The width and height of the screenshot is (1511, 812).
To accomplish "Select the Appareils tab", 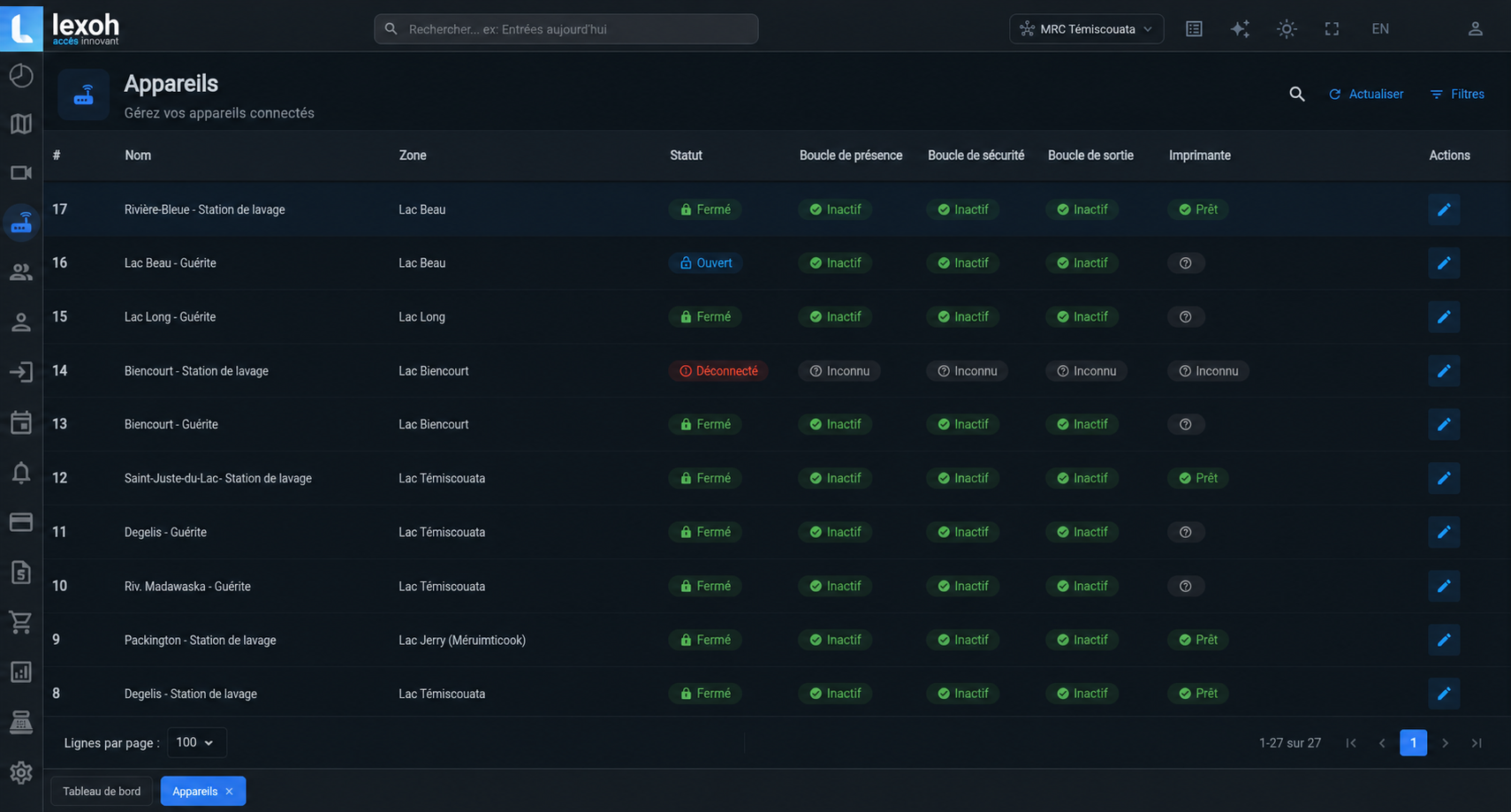I will 194,791.
